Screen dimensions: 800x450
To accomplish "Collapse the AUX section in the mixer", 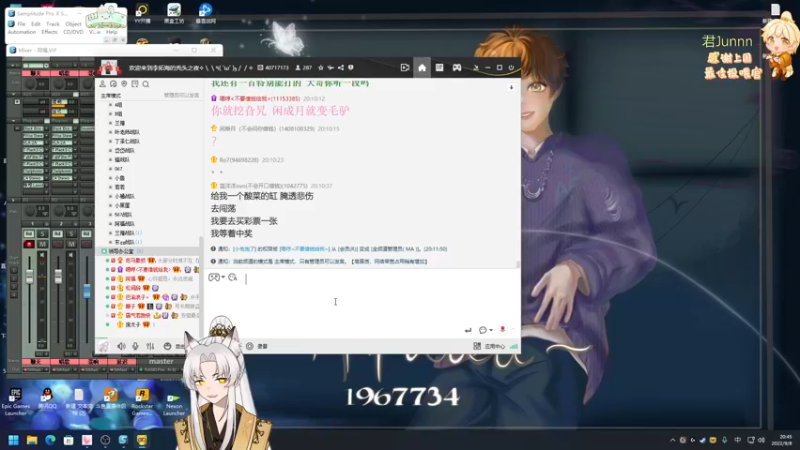I will tap(14, 94).
